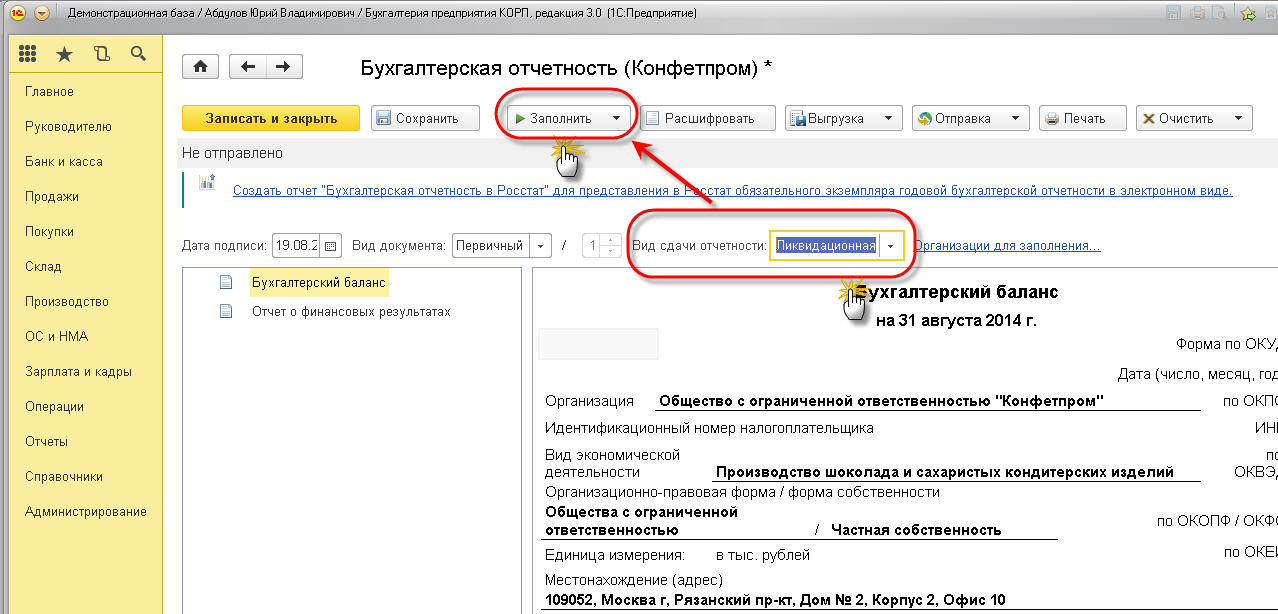Click the Не отправлено status text
This screenshot has width=1278, height=614.
point(232,153)
